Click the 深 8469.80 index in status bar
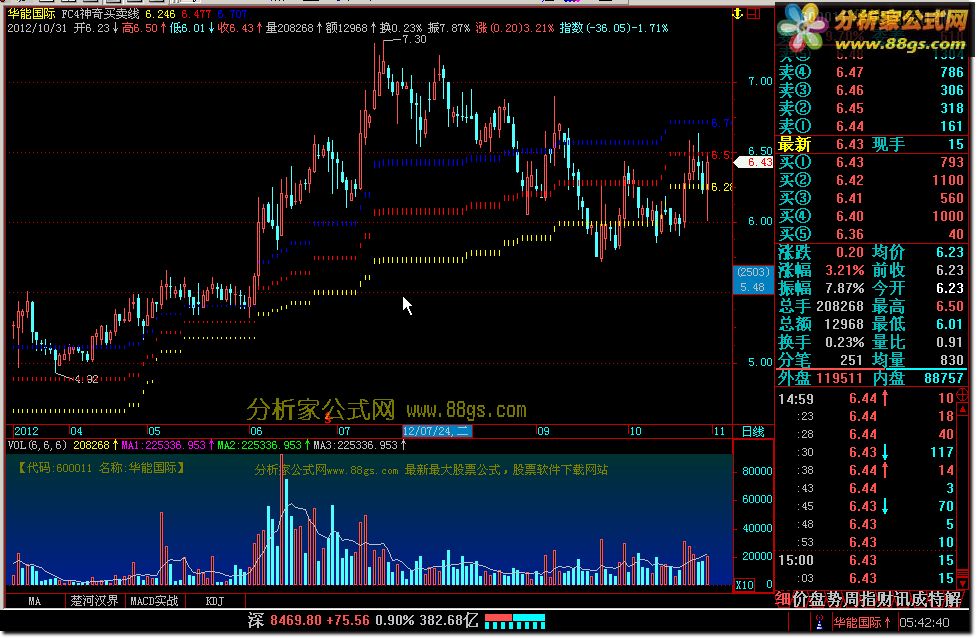The height and width of the screenshot is (638, 977). click(284, 621)
